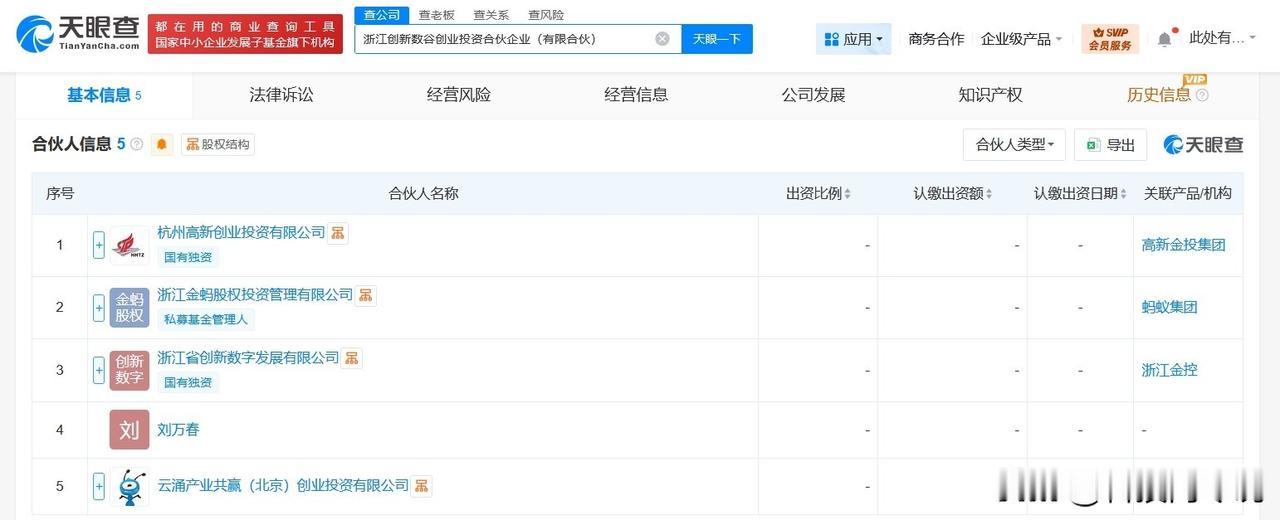Open the 浙江金控 related group link
Screen dimensions: 1280x520
[1169, 370]
